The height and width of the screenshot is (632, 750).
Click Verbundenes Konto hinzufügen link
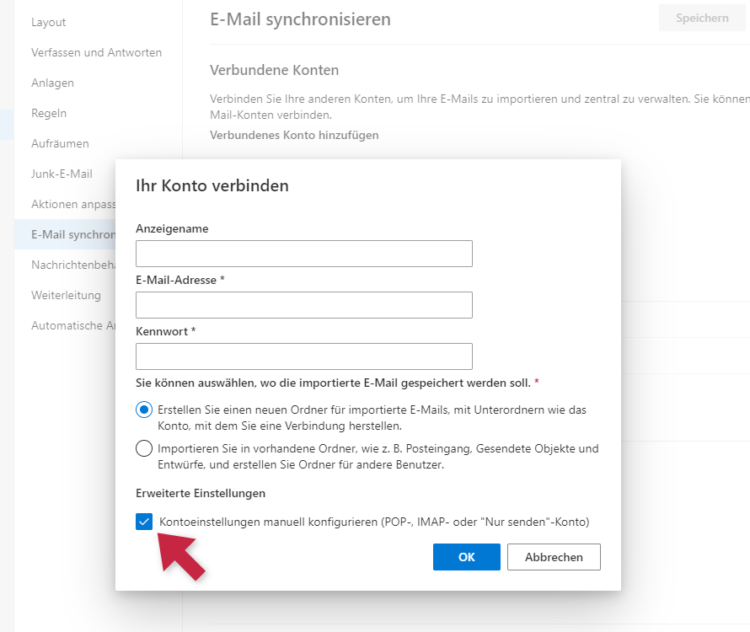294,135
